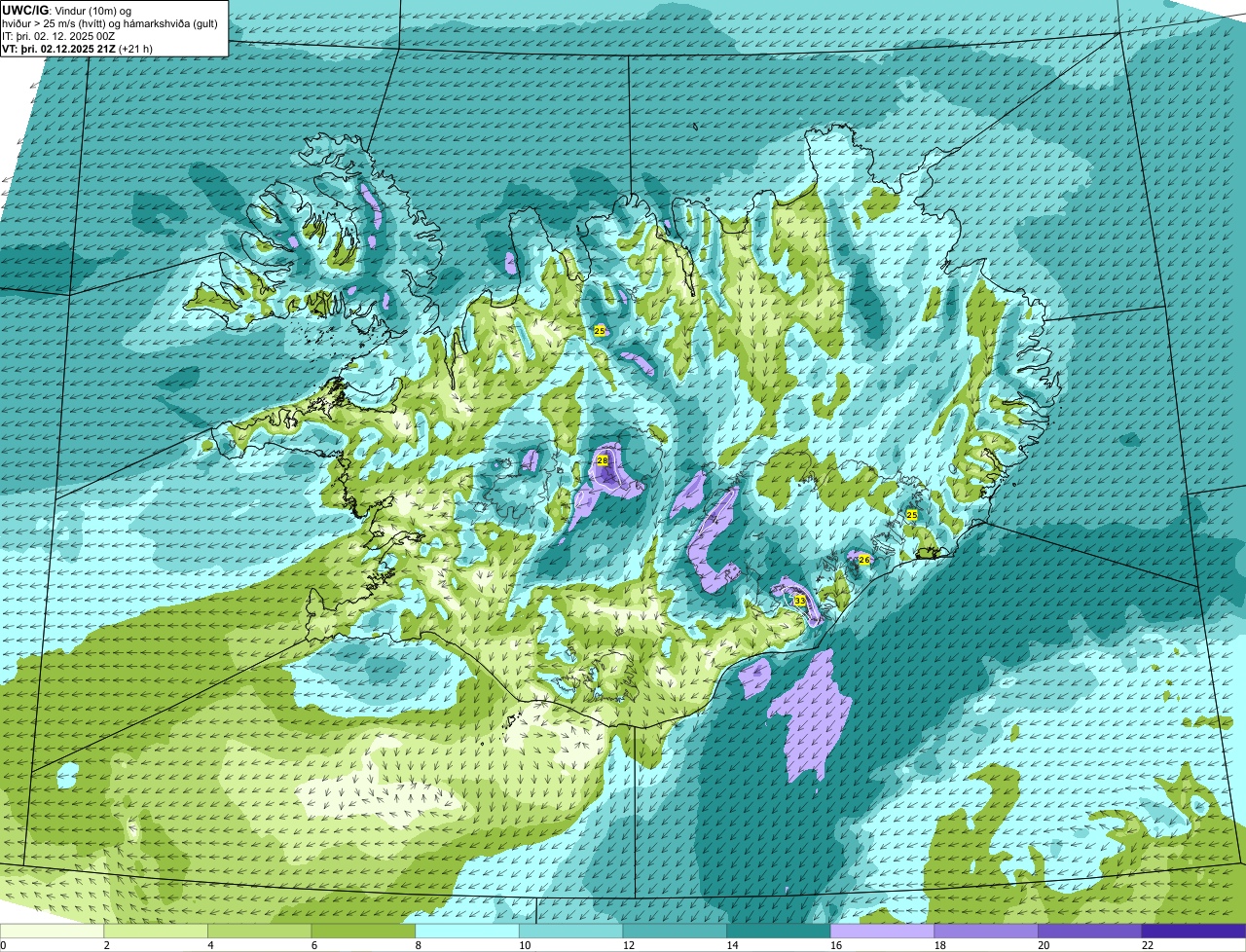Click the 14–16 m/s dark teal legend swatch

pyautogui.click(x=778, y=931)
